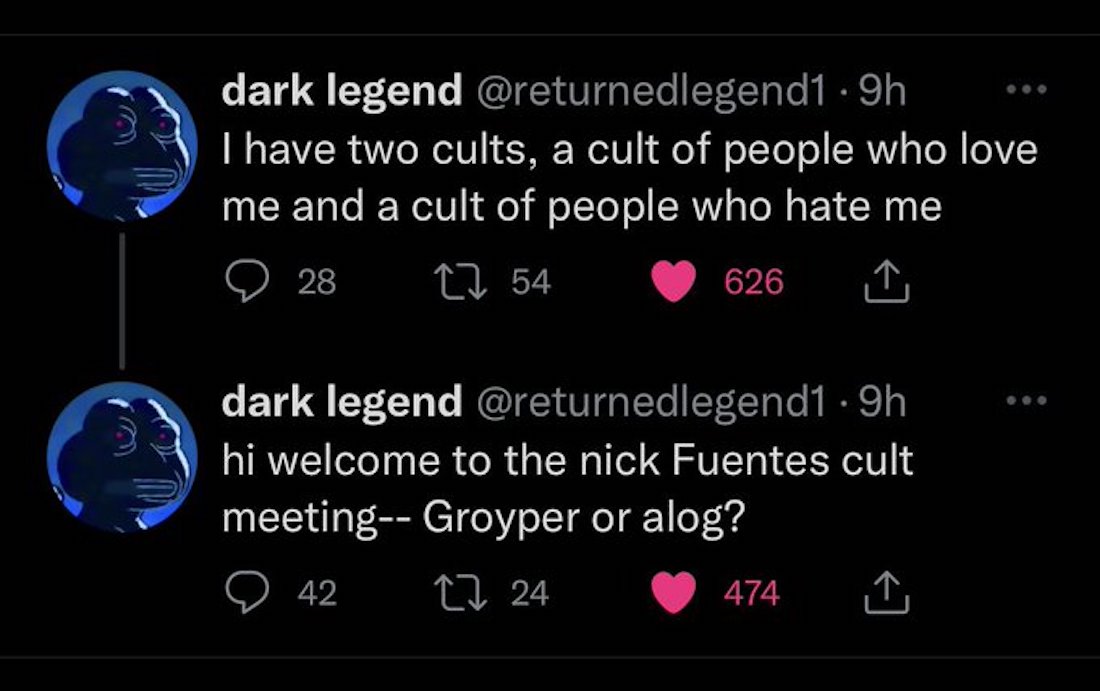Open more options on the first tweet
This screenshot has height=691, width=1100.
[x=1025, y=90]
